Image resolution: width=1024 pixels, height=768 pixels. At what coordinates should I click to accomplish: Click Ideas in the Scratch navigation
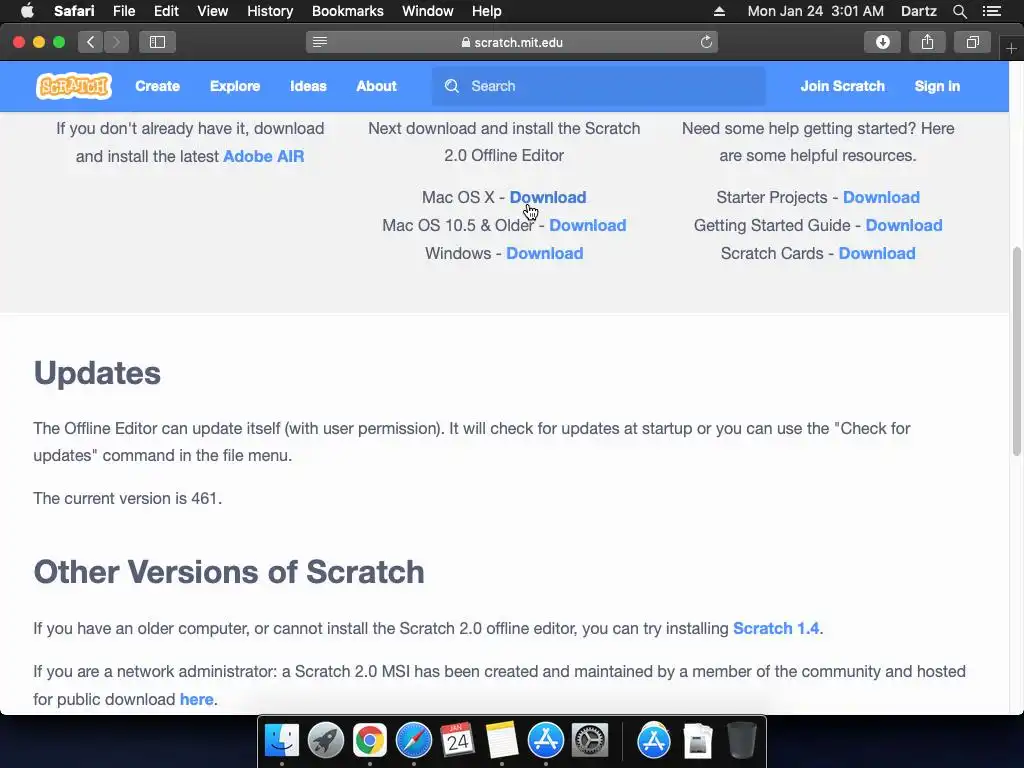pyautogui.click(x=308, y=86)
